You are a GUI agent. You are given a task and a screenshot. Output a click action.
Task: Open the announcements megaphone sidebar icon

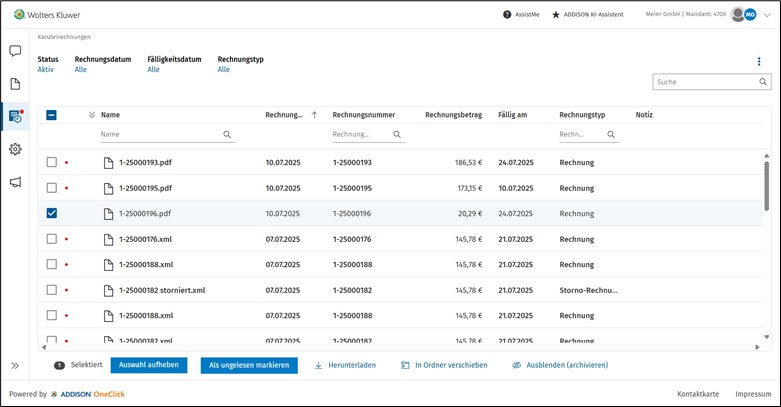coord(15,182)
